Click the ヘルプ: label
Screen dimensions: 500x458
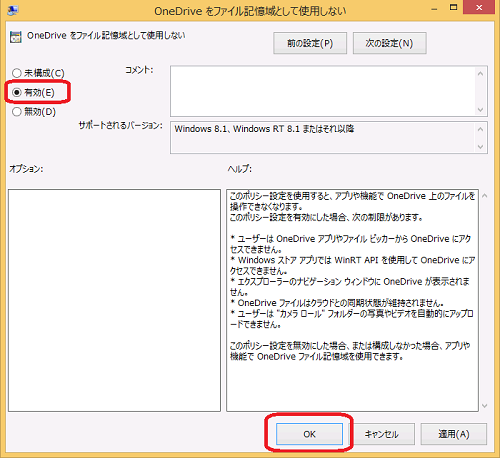(x=240, y=169)
